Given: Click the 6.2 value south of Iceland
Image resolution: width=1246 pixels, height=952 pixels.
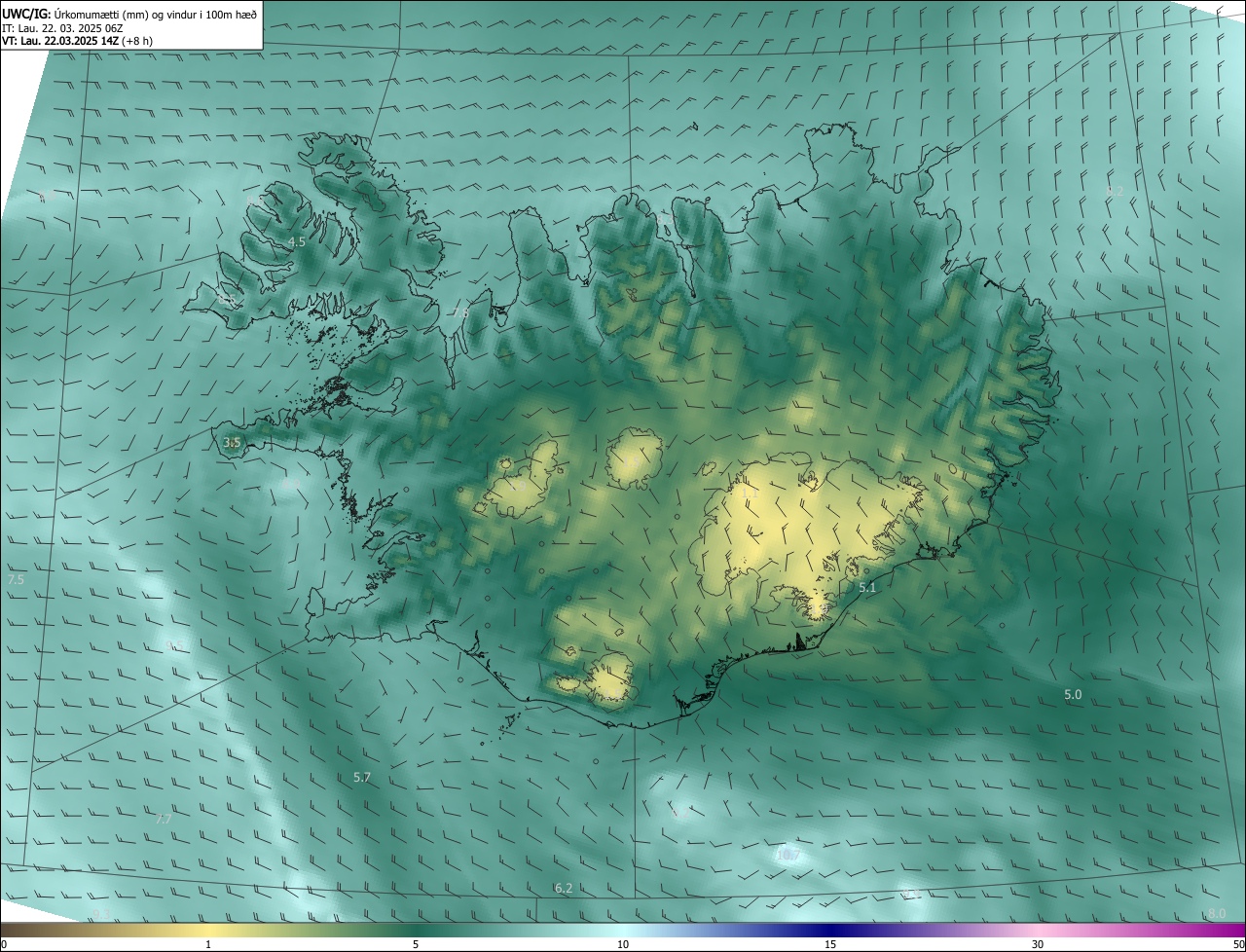Looking at the screenshot, I should [564, 888].
